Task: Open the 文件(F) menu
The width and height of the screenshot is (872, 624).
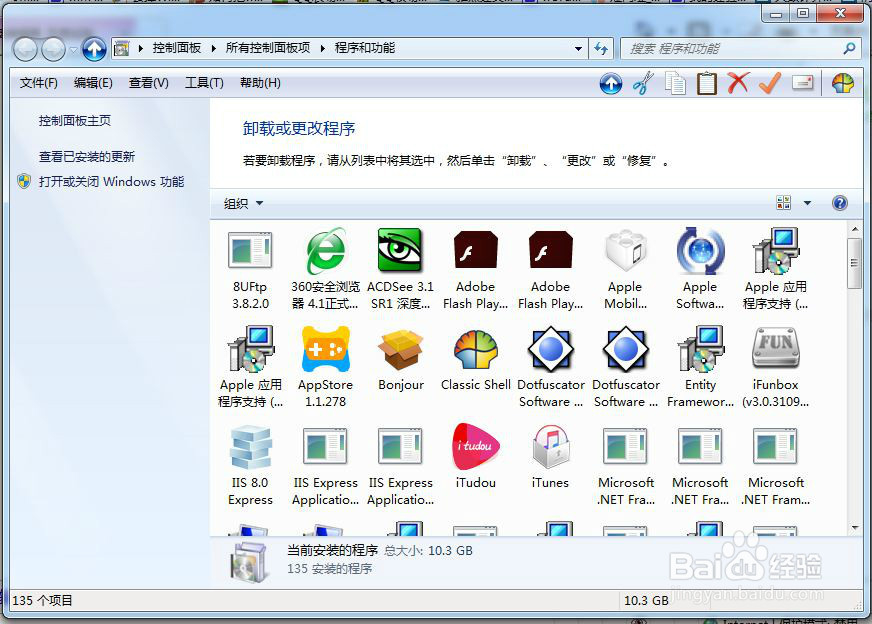Action: (38, 83)
